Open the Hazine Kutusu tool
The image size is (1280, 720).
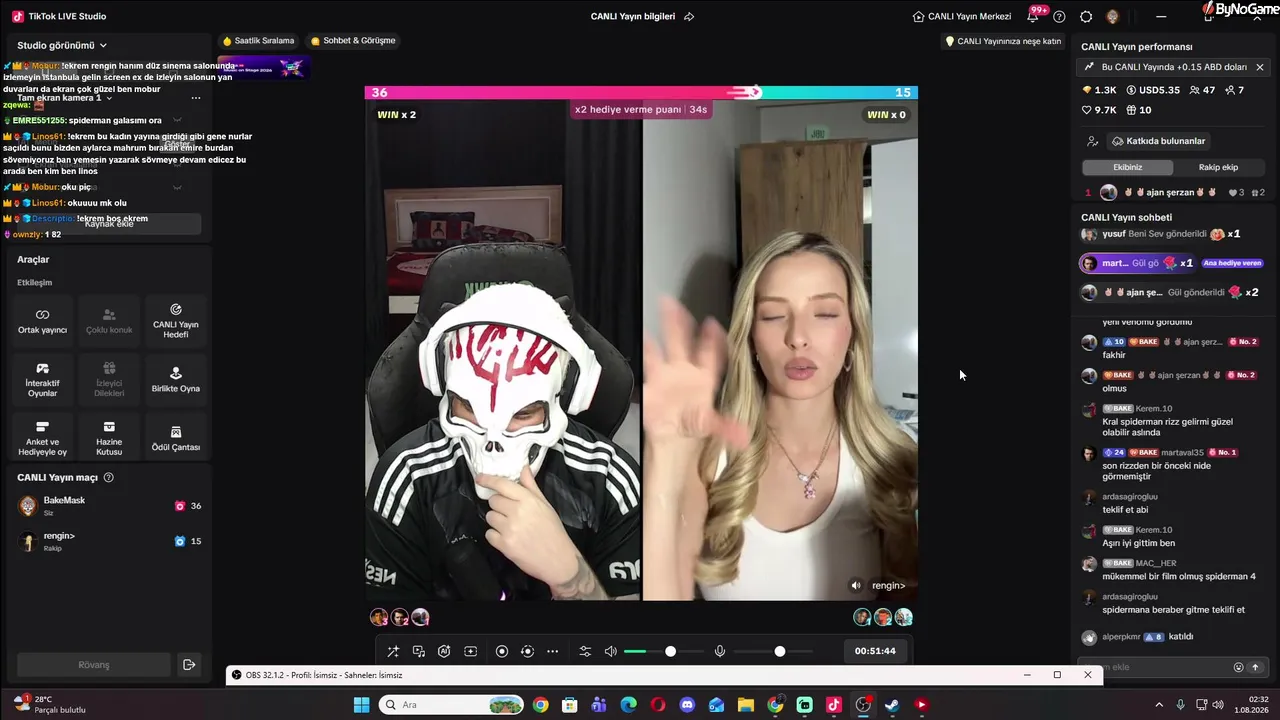(109, 438)
